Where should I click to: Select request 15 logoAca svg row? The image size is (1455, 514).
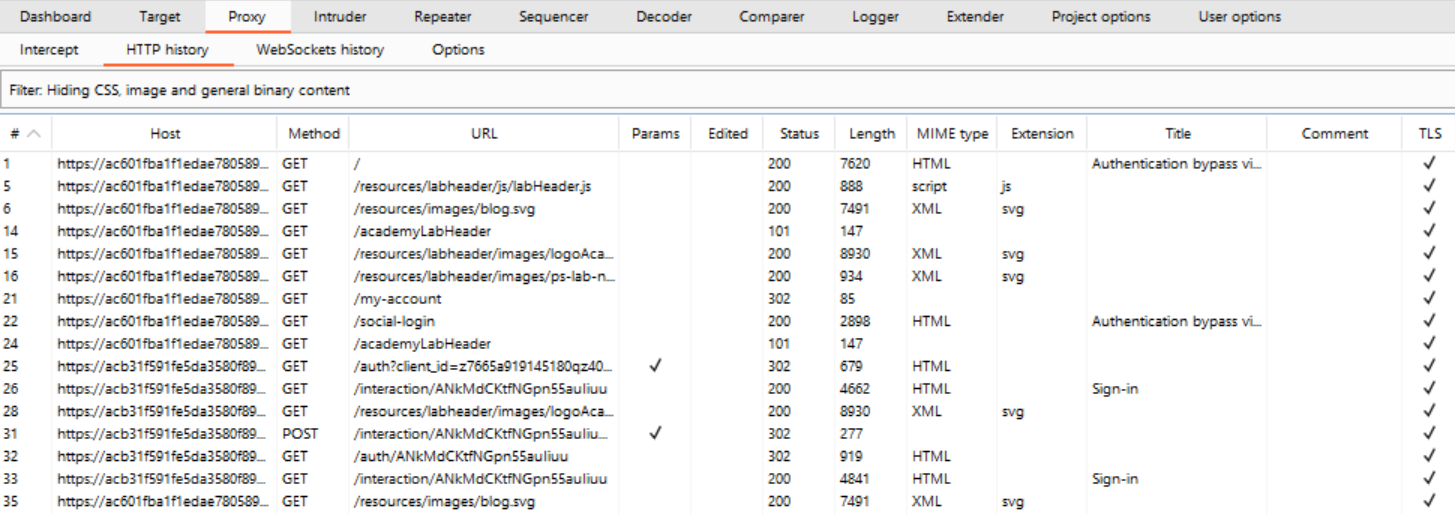click(x=727, y=254)
